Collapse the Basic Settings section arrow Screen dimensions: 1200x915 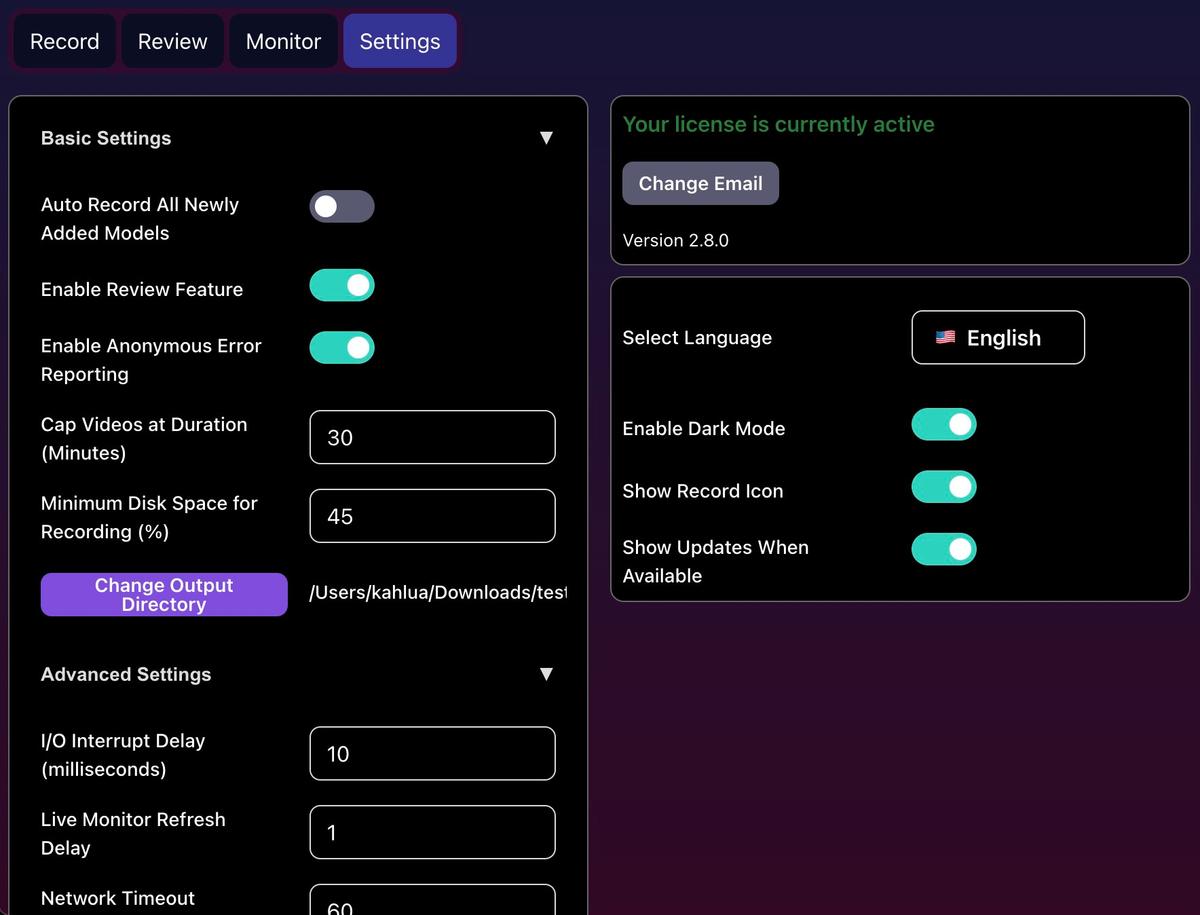(x=546, y=138)
